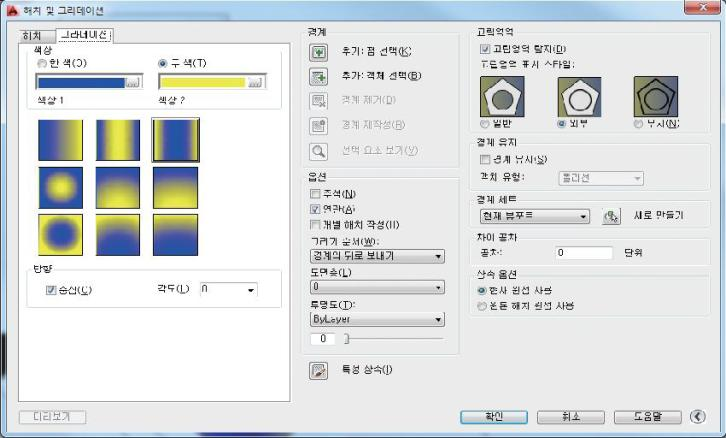Toggle the 연관(A) associative checkbox

pos(316,209)
